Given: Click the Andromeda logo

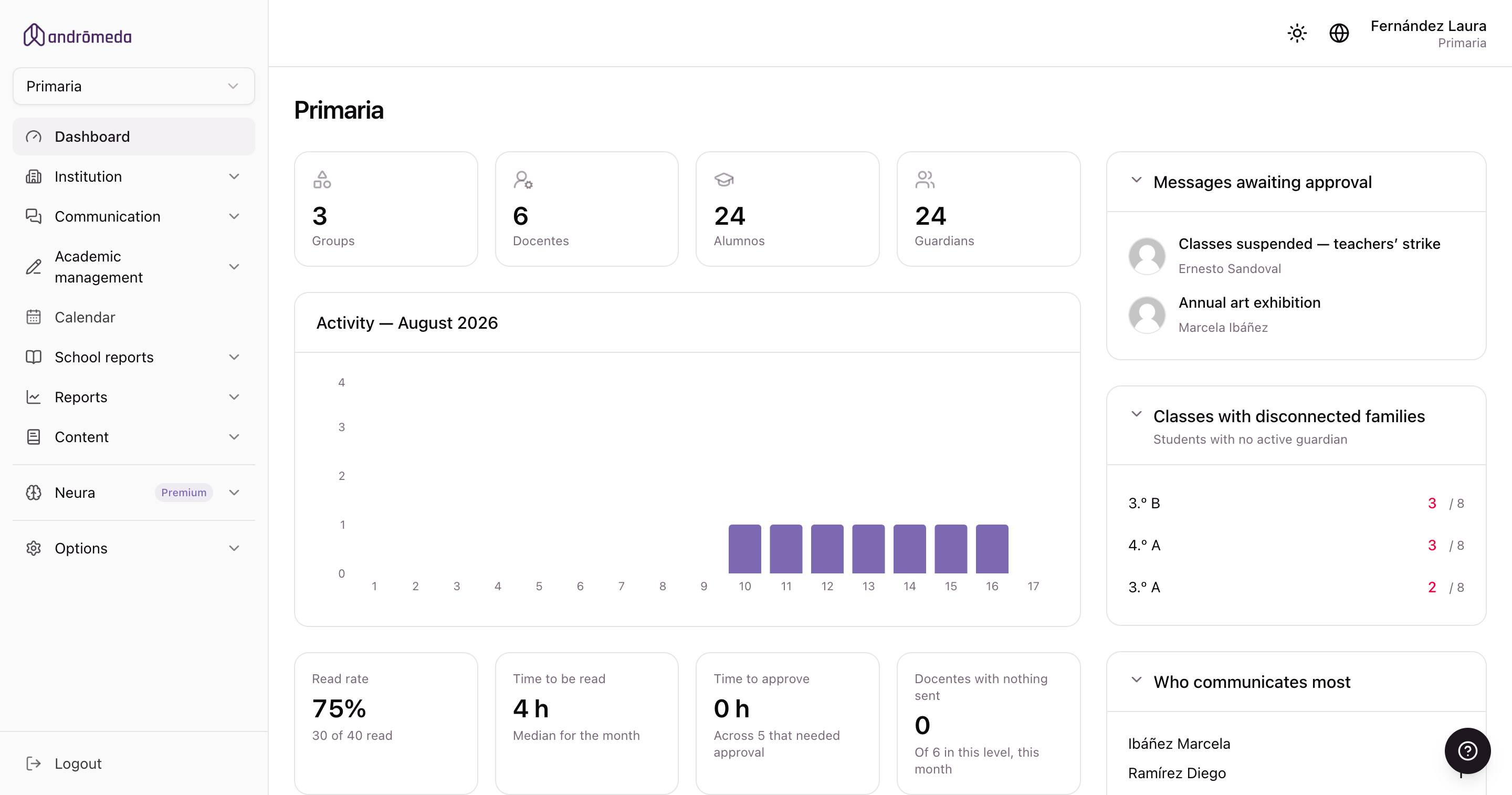Looking at the screenshot, I should (78, 35).
